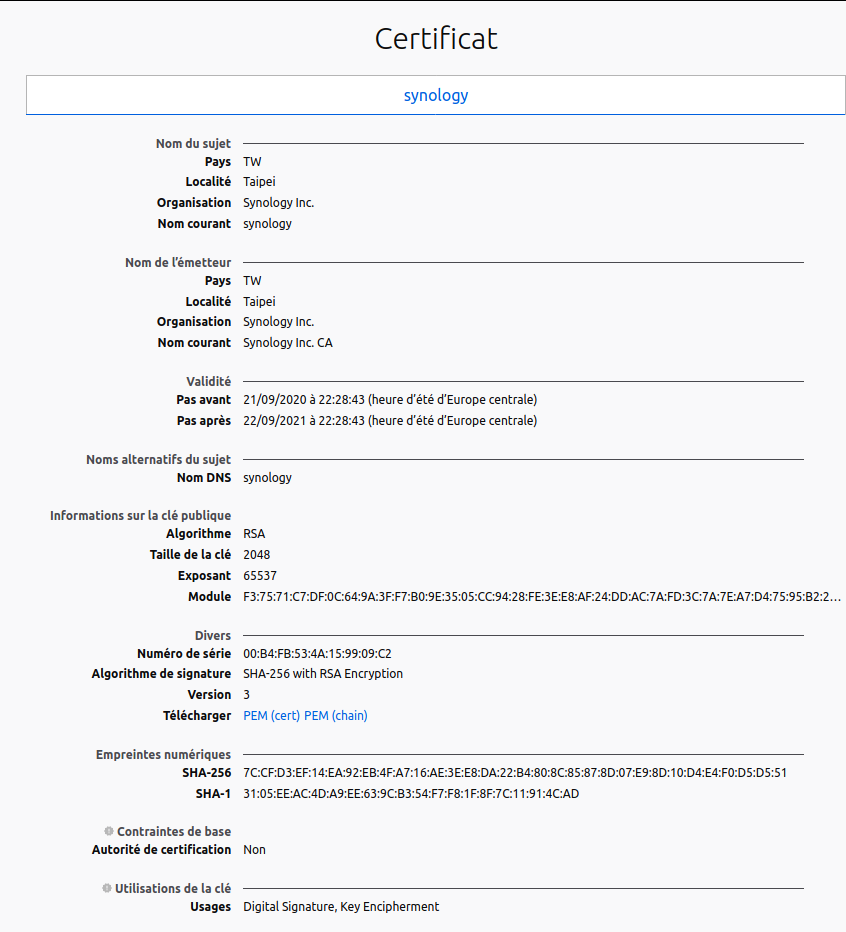Download the PEM (cert) file
Image resolution: width=846 pixels, height=932 pixels.
[x=272, y=716]
